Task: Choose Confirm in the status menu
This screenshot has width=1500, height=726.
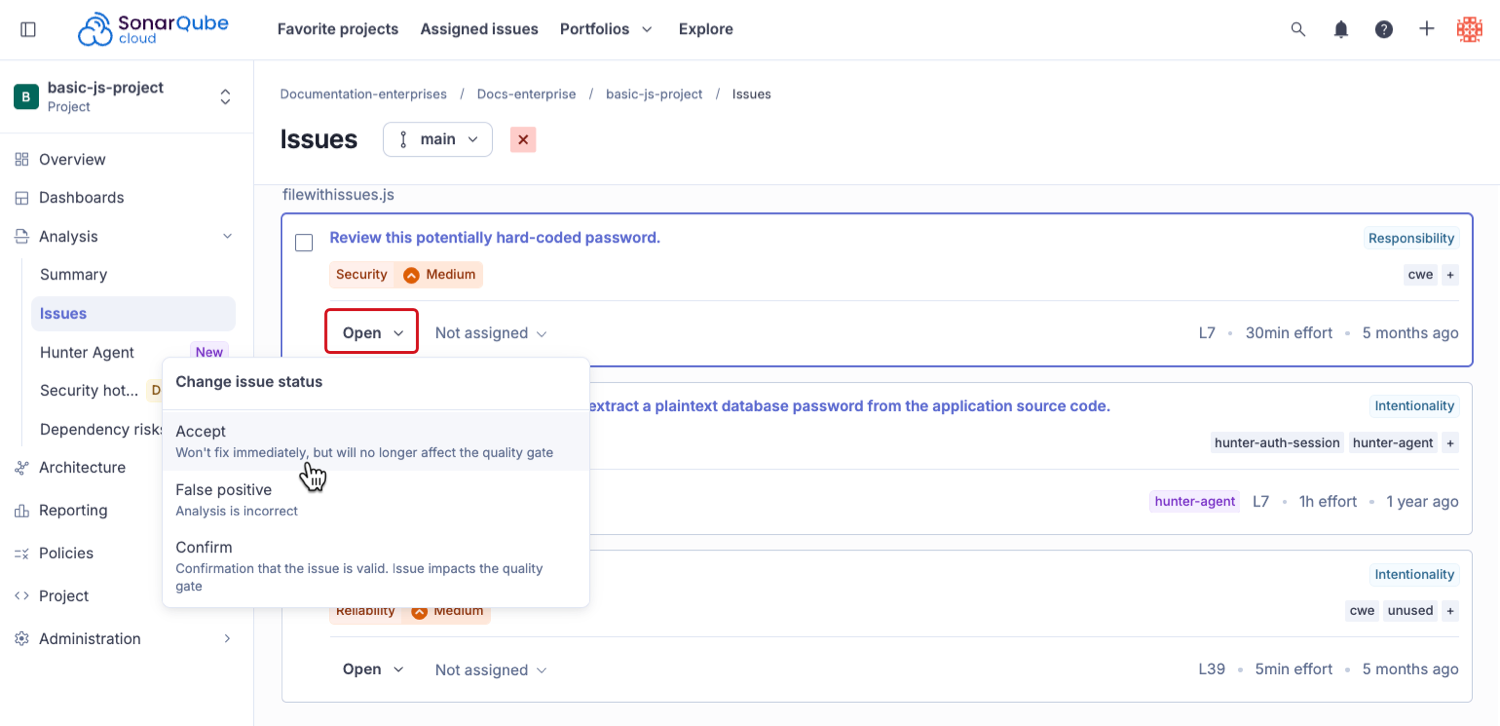Action: 376,566
